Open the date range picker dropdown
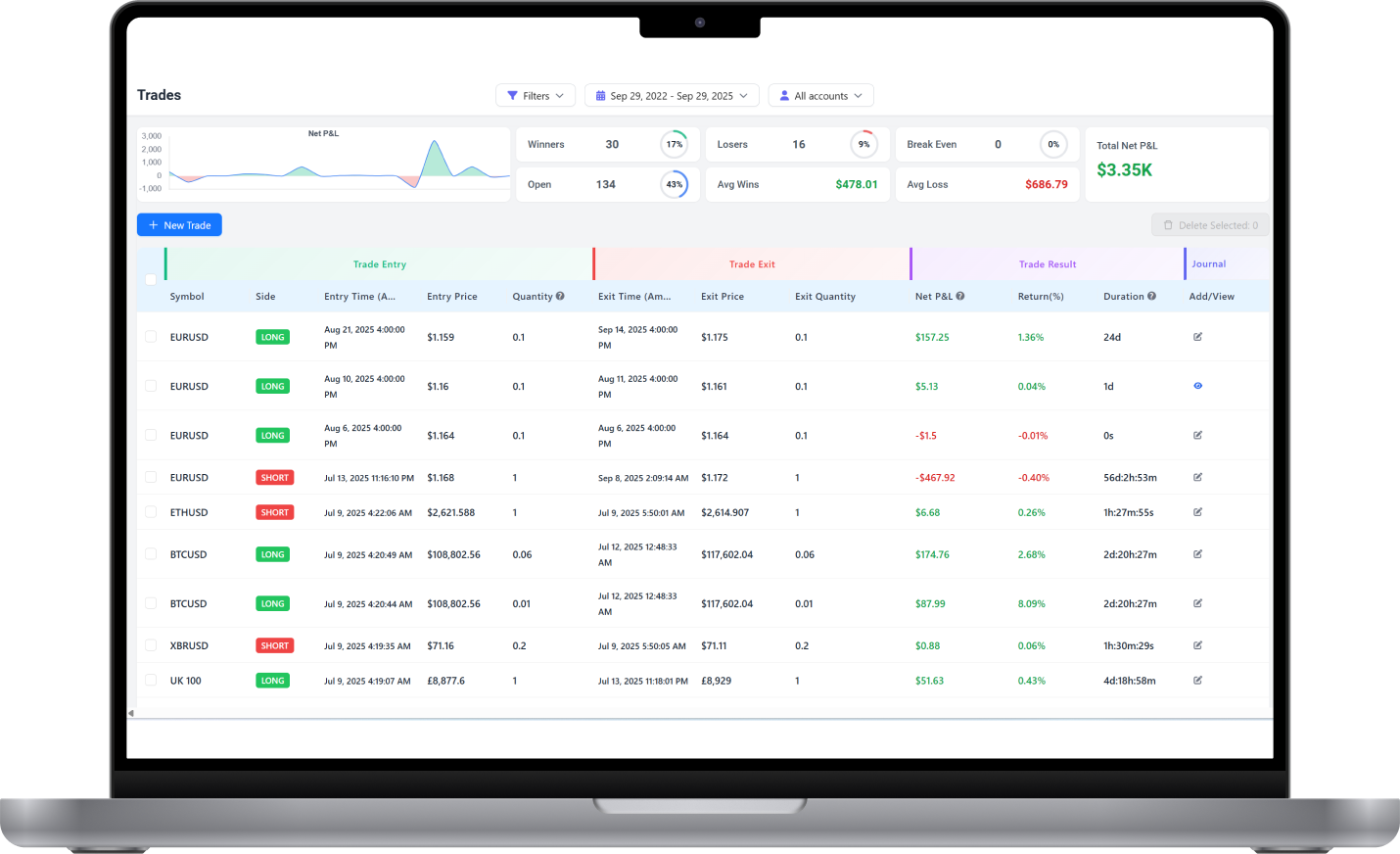This screenshot has height=854, width=1400. click(672, 96)
